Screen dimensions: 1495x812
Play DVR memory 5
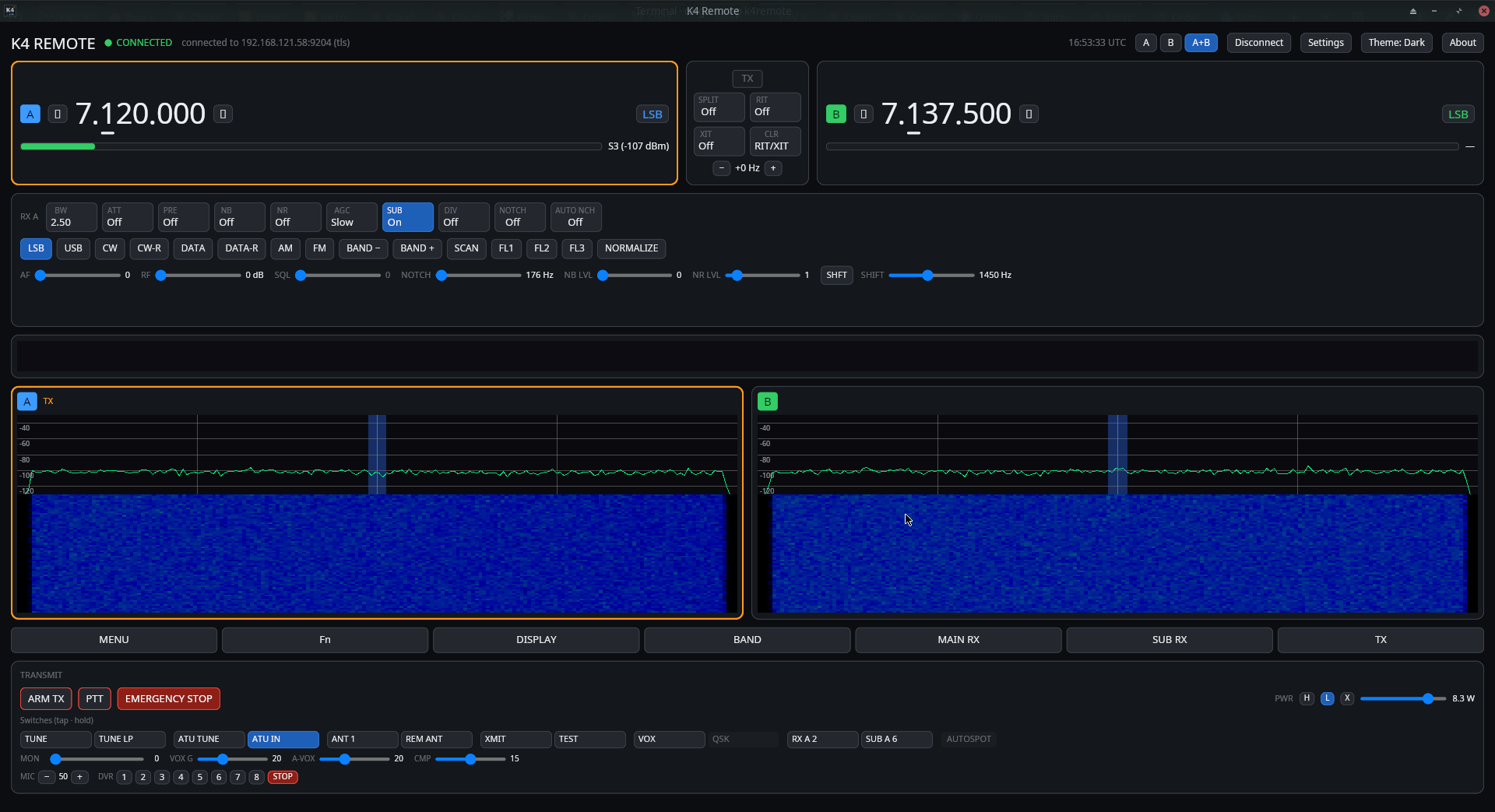click(x=200, y=777)
